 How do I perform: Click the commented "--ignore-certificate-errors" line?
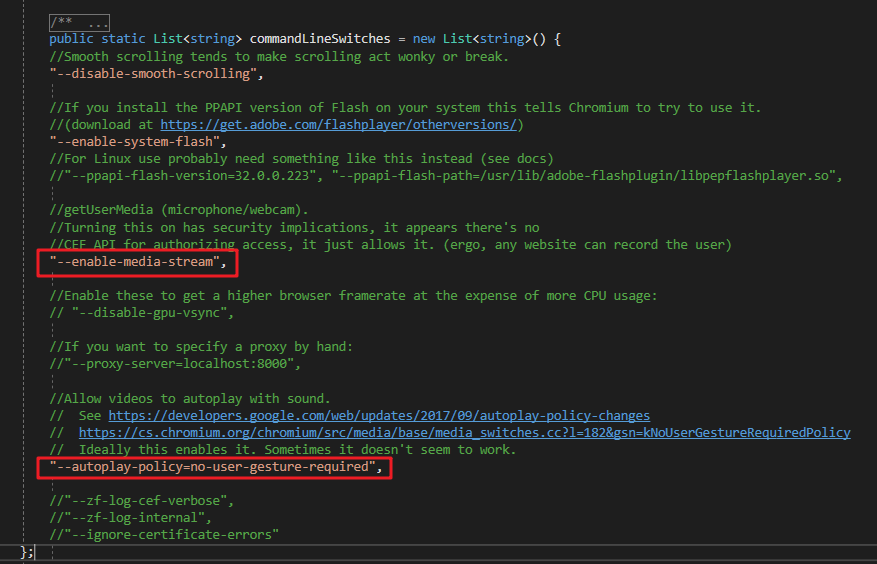pos(164,535)
